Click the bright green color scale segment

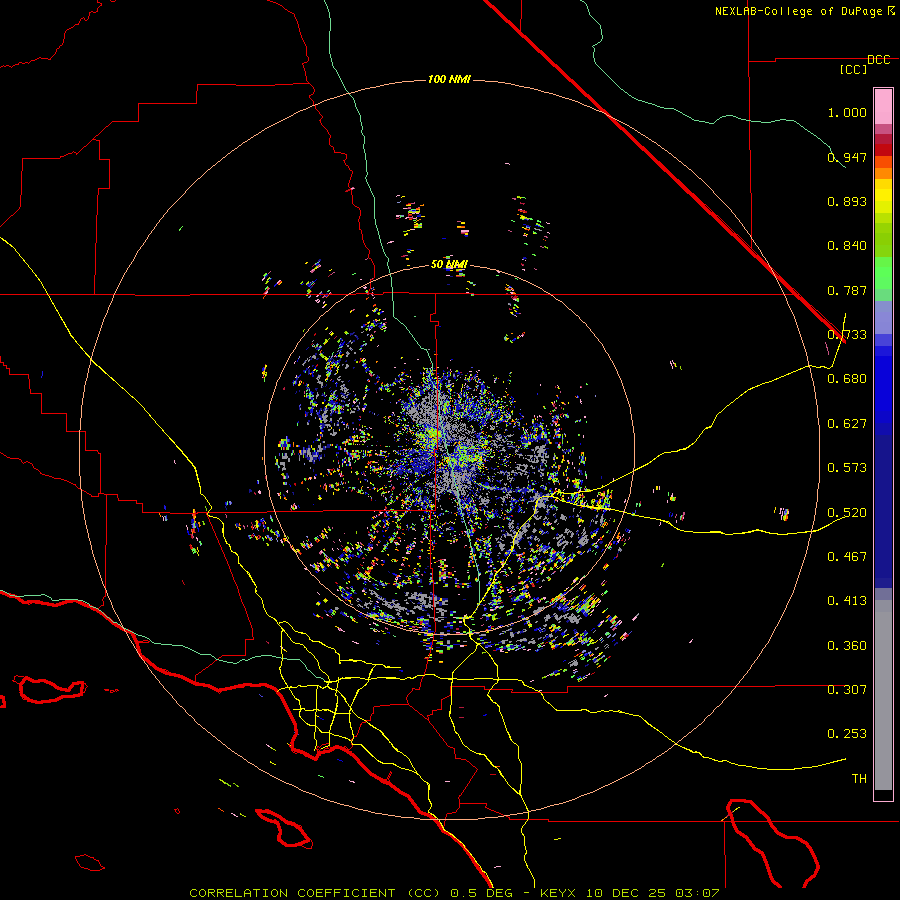click(883, 273)
